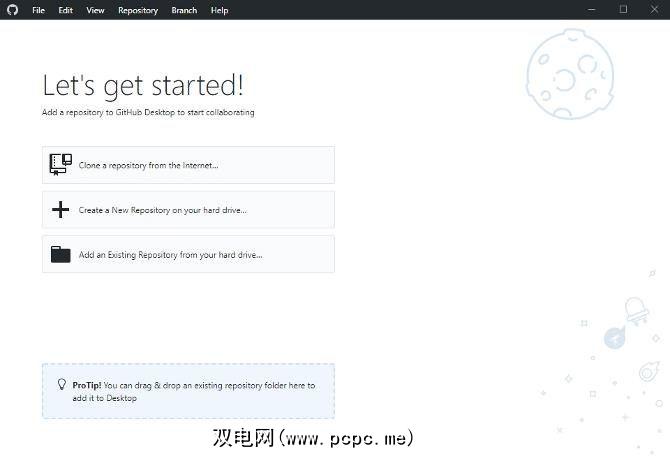Close the GitHub Desktop window
The width and height of the screenshot is (670, 461).
pos(654,10)
